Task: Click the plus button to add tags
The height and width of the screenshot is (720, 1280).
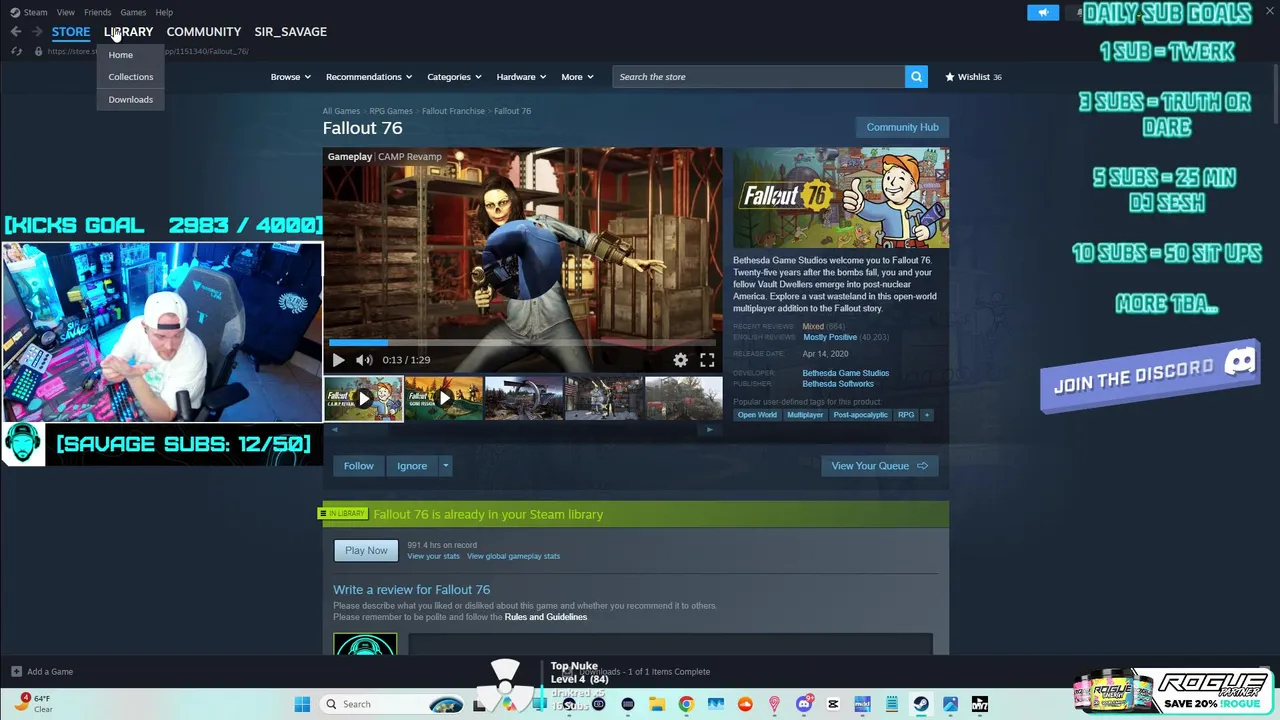Action: pyautogui.click(x=926, y=415)
